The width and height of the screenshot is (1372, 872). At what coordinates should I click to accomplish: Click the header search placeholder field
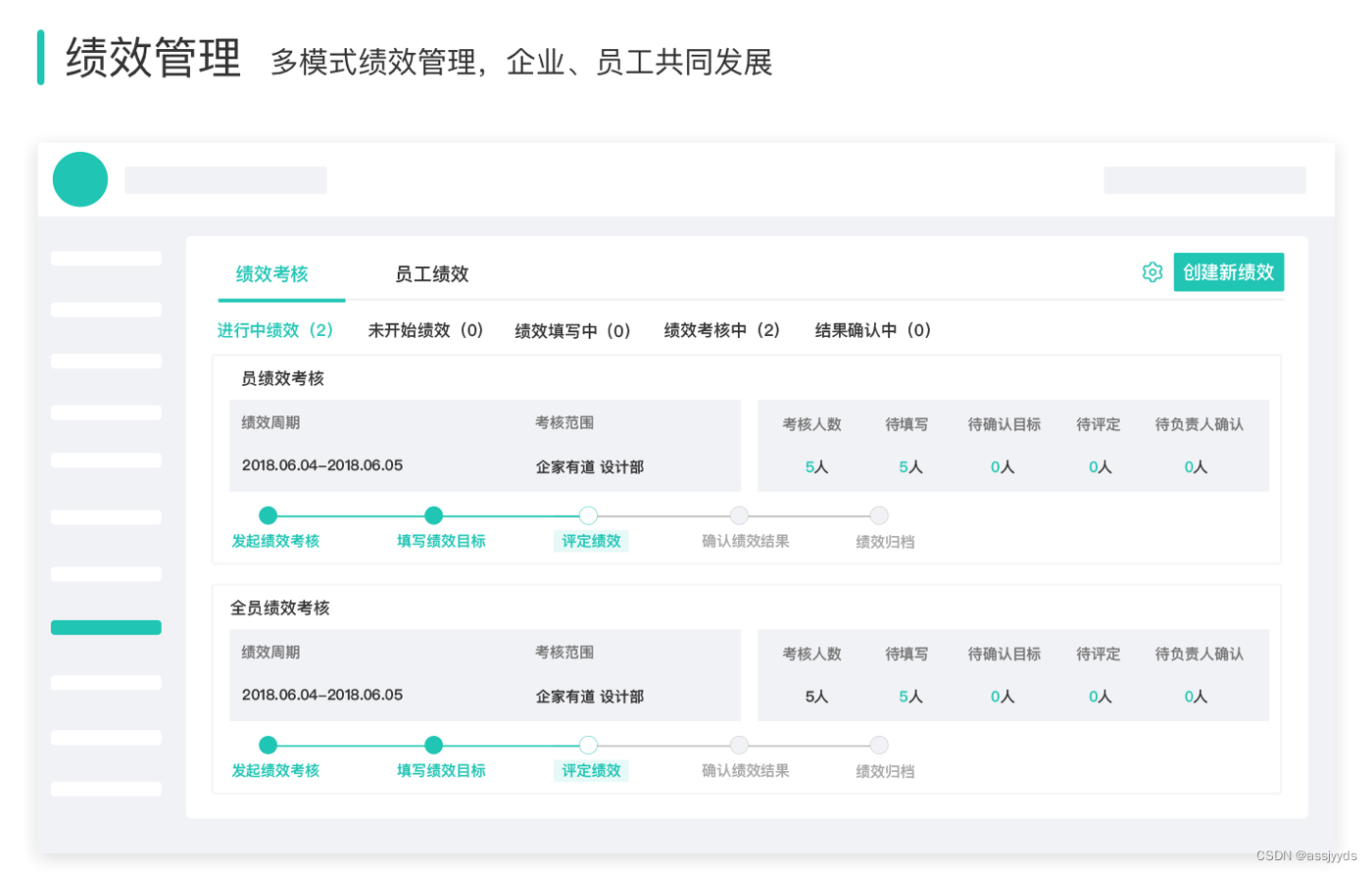(1204, 180)
